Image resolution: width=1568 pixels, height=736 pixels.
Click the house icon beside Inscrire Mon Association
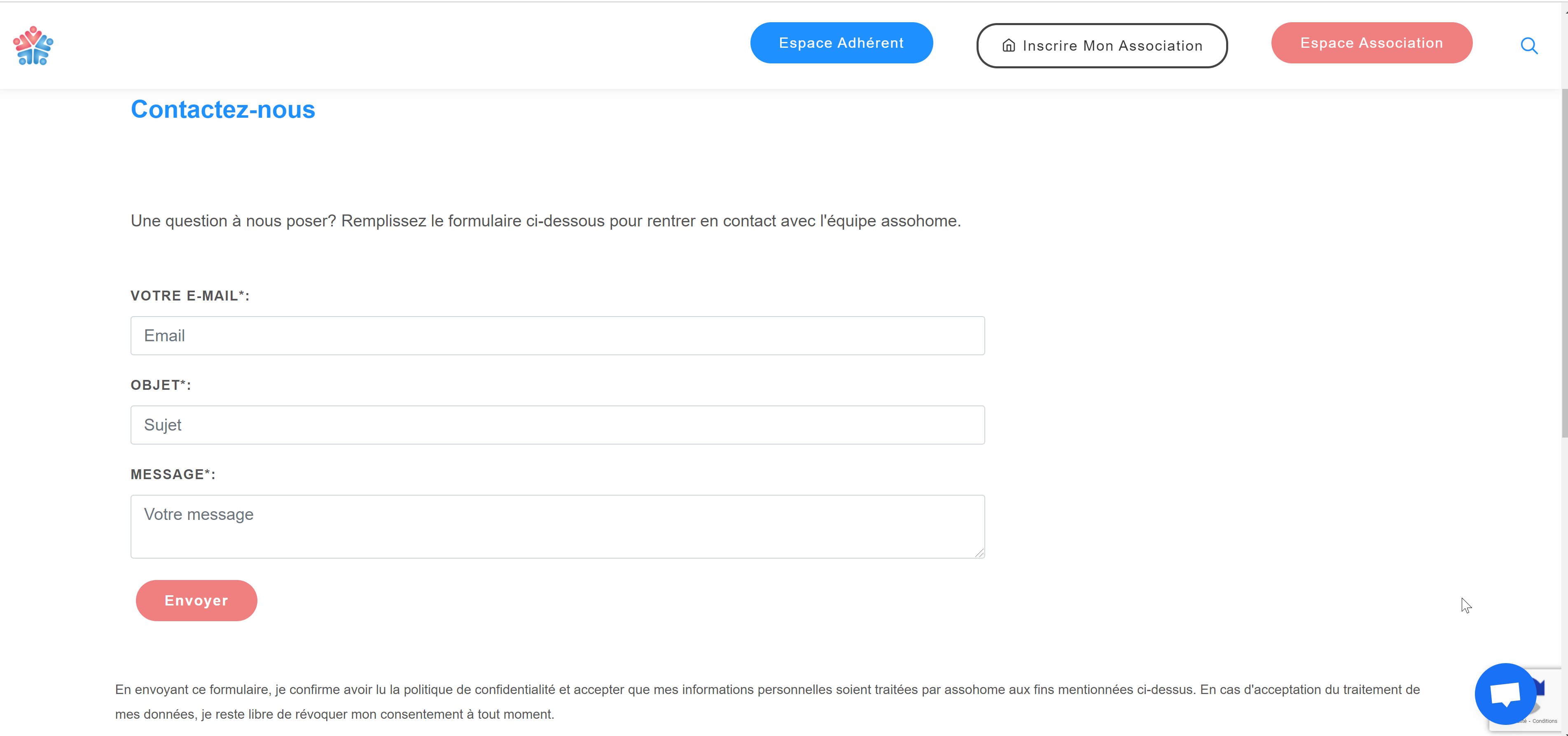tap(1009, 46)
